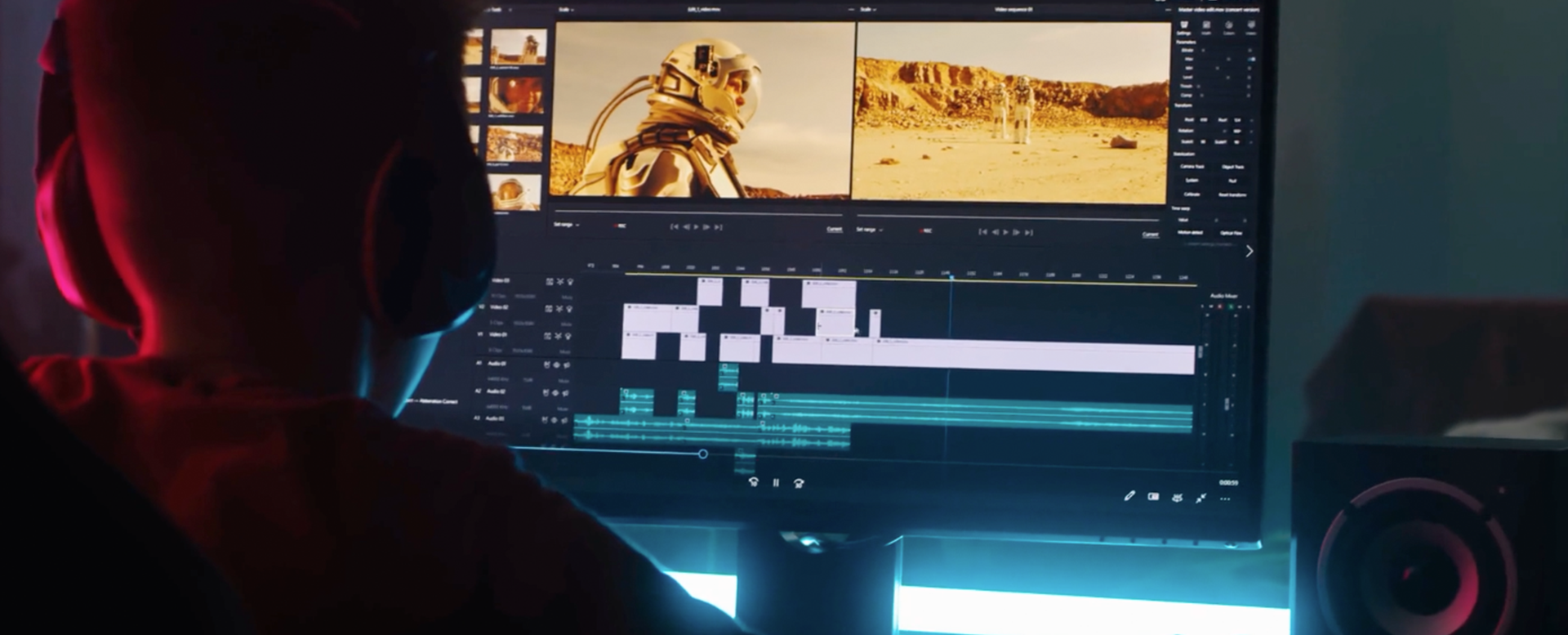Viewport: 1568px width, 635px height.
Task: Click the right viewer scrub bar
Action: (x=1008, y=218)
